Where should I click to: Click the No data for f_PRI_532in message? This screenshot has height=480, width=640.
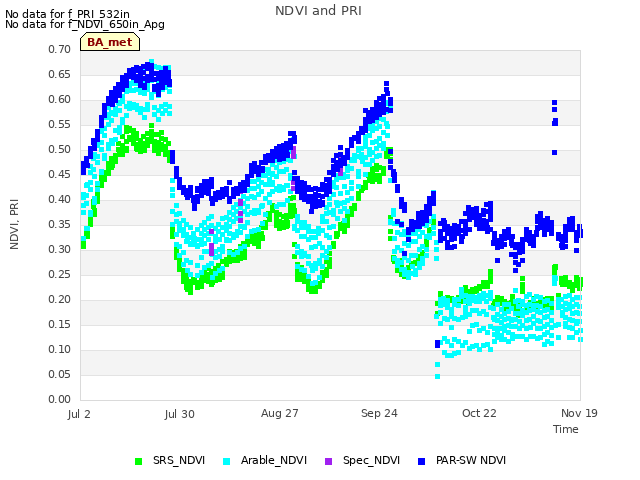[67, 14]
